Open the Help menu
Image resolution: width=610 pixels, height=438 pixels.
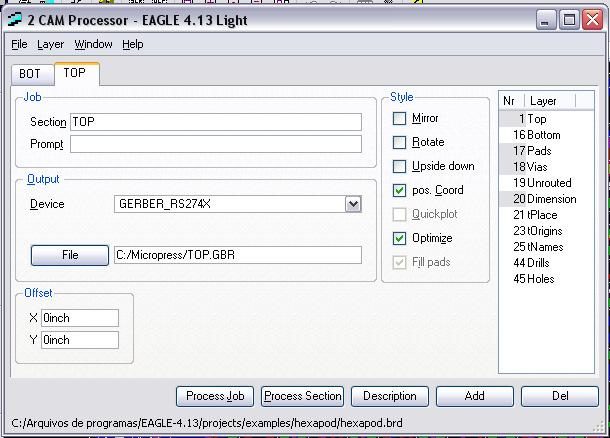[x=133, y=44]
